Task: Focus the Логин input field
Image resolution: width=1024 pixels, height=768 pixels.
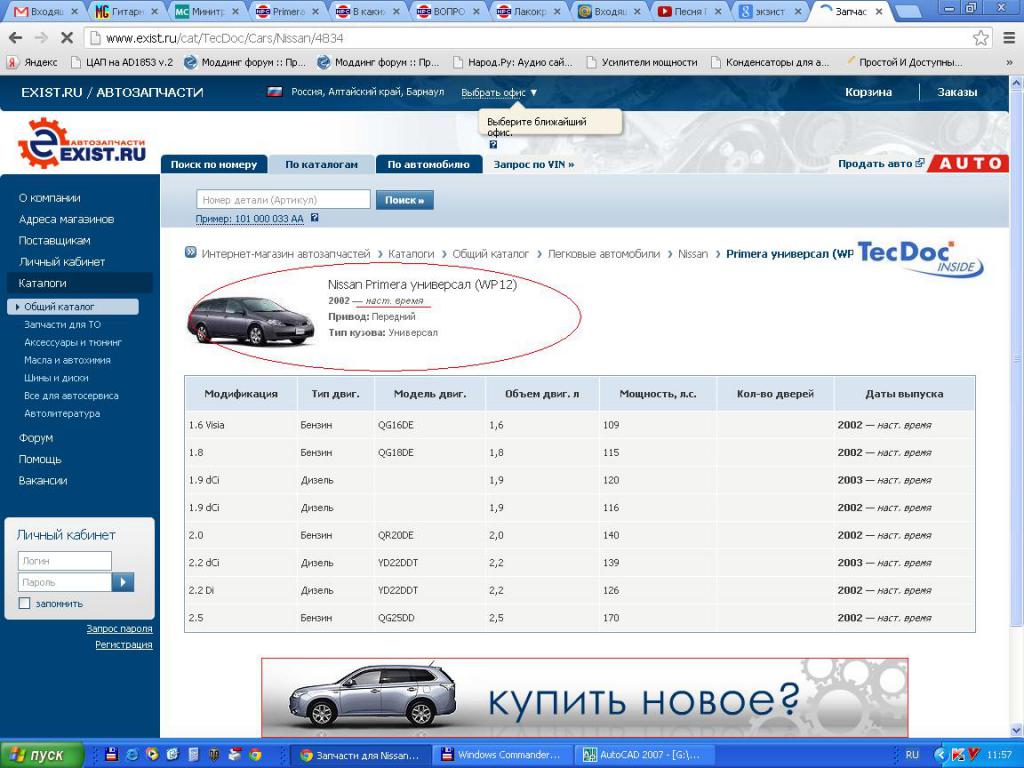Action: pyautogui.click(x=65, y=561)
